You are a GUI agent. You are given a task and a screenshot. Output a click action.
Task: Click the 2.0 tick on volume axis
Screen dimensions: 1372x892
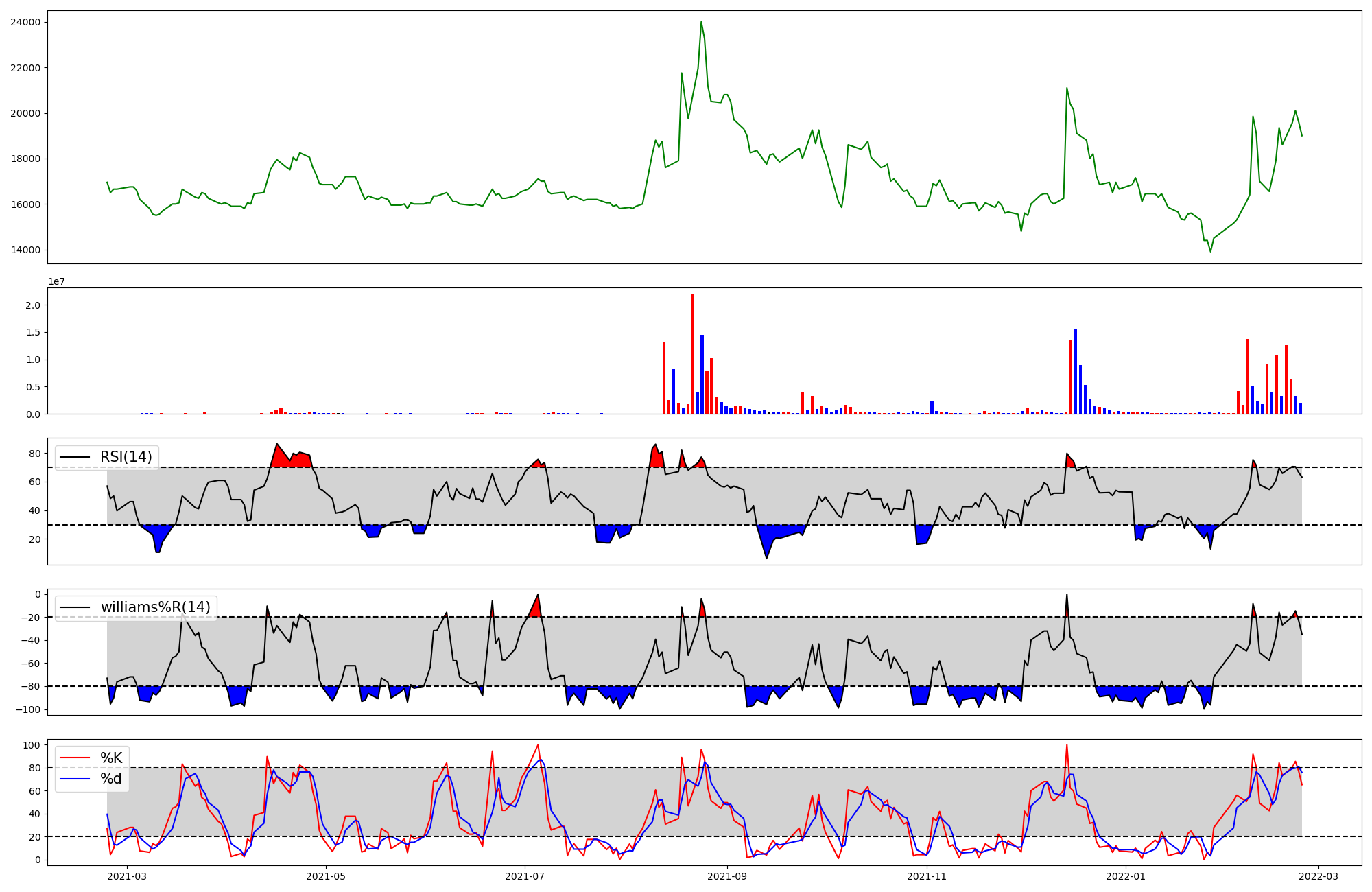[33, 305]
